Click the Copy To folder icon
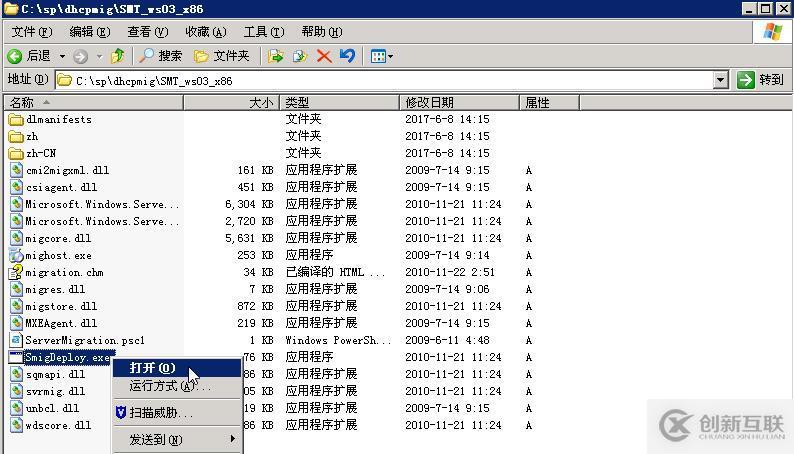This screenshot has height=454, width=794. 300,56
